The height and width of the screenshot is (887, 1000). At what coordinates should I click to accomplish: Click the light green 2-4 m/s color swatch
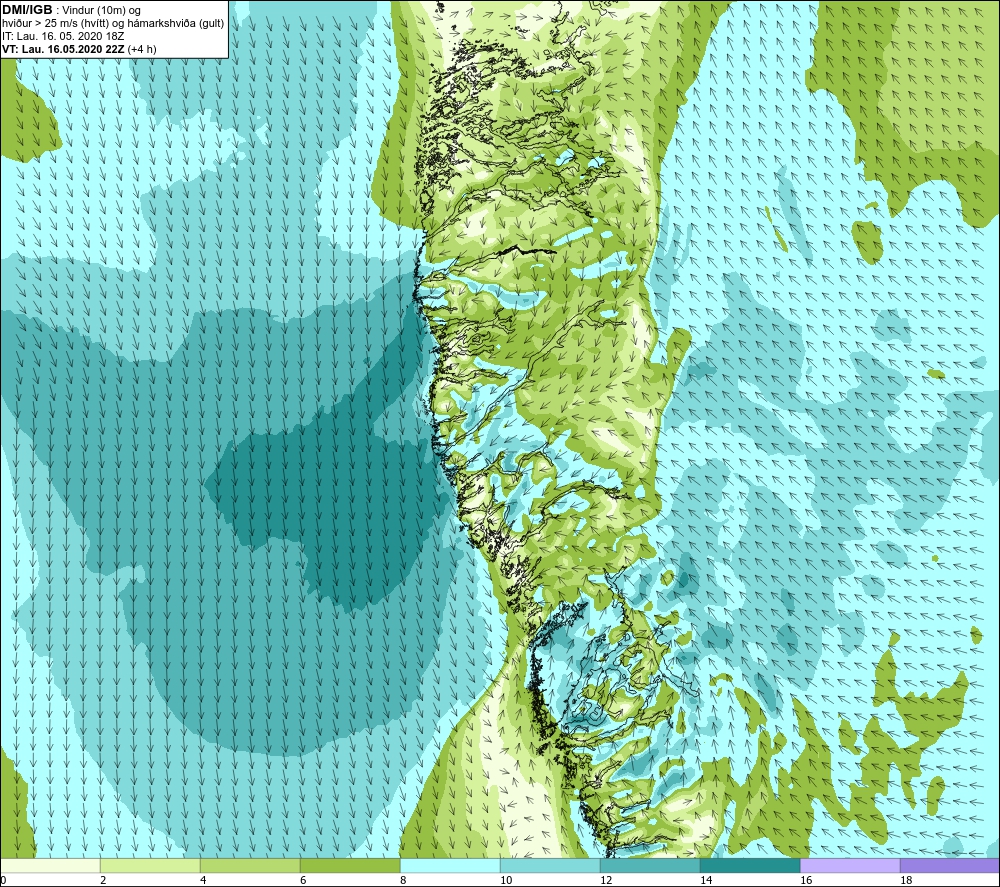tap(150, 865)
